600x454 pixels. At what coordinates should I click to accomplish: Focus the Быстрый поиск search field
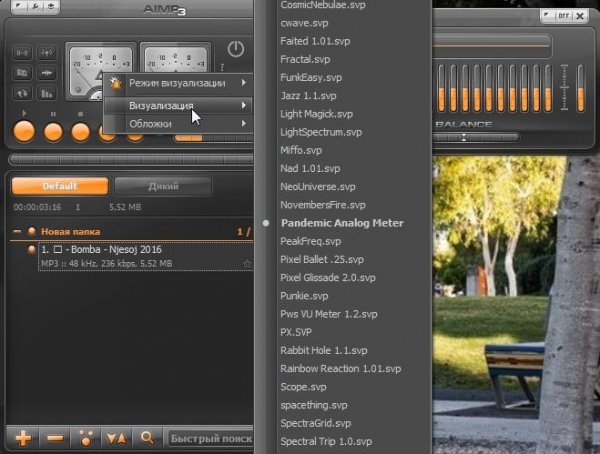[211, 438]
